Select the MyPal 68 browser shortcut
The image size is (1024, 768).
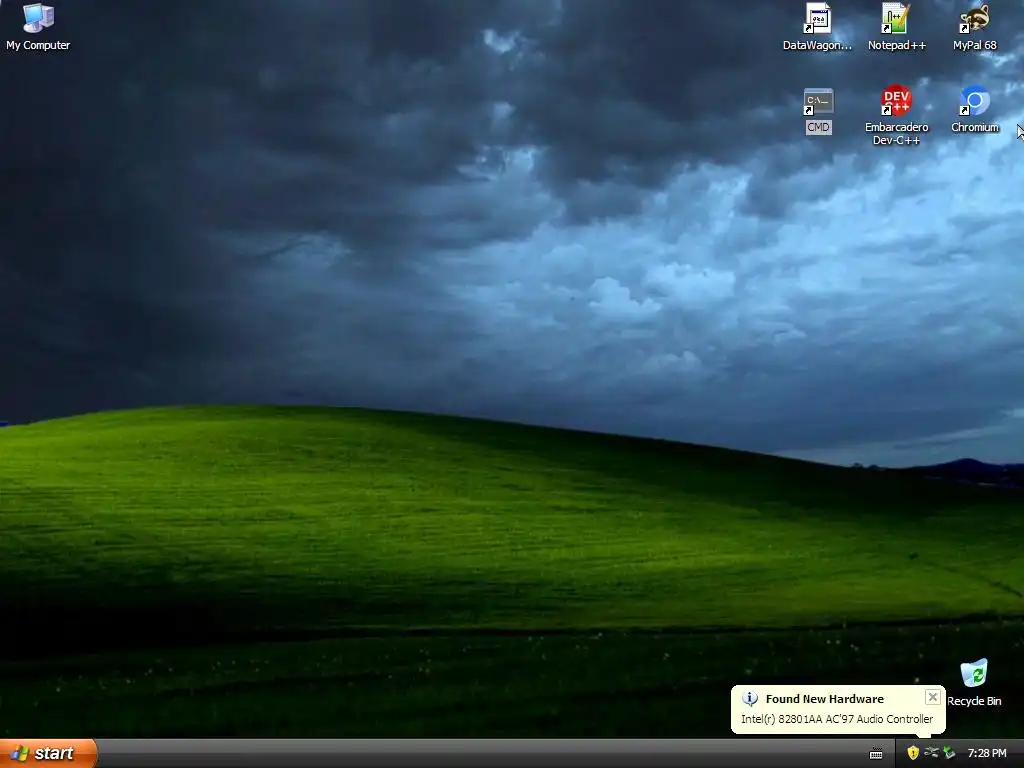tap(974, 27)
